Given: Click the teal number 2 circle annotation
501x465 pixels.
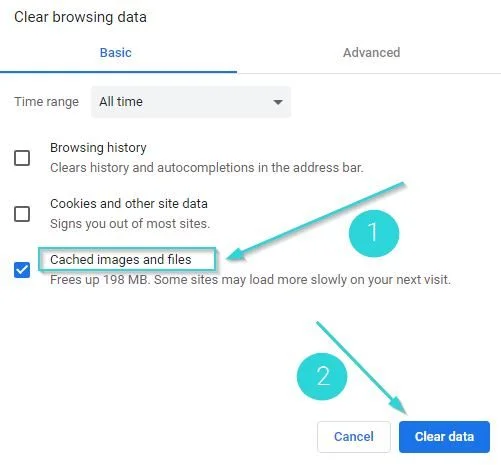Looking at the screenshot, I should tap(322, 376).
